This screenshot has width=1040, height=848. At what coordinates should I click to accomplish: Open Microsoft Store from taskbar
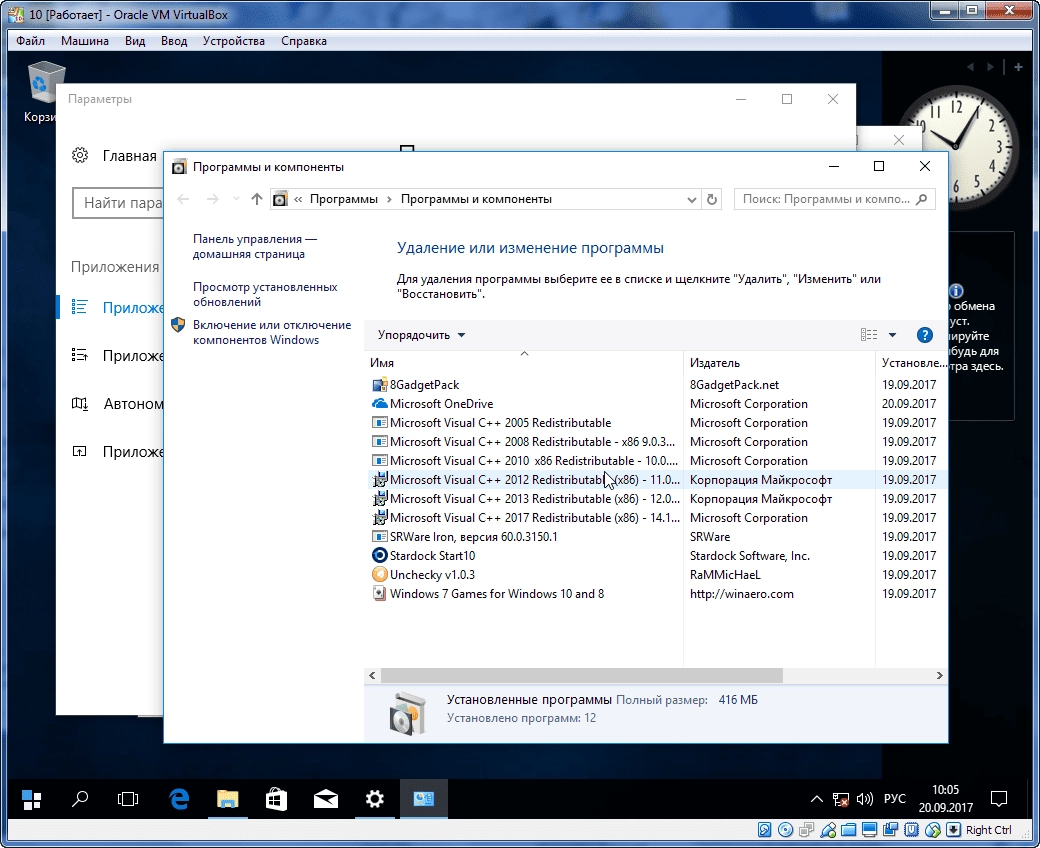[277, 800]
